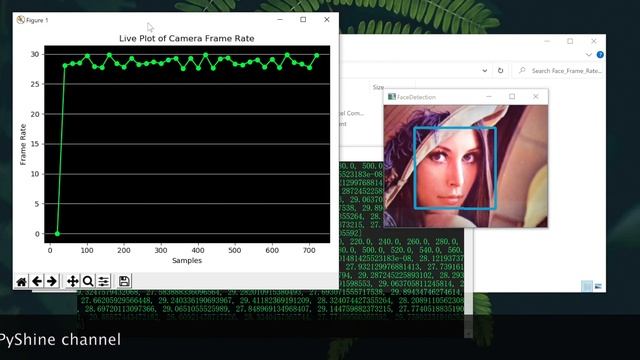The height and width of the screenshot is (360, 640).
Task: Click the Live Plot of Camera Frame Rate title
Action: click(187, 38)
